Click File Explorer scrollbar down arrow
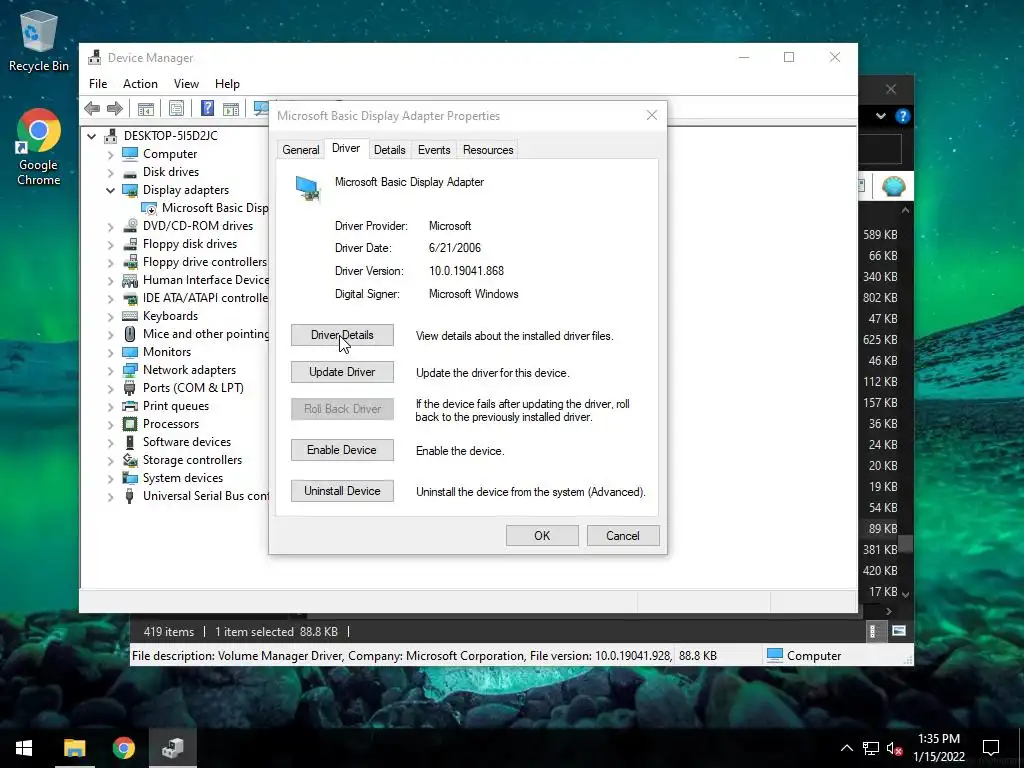1024x768 pixels. tap(905, 594)
